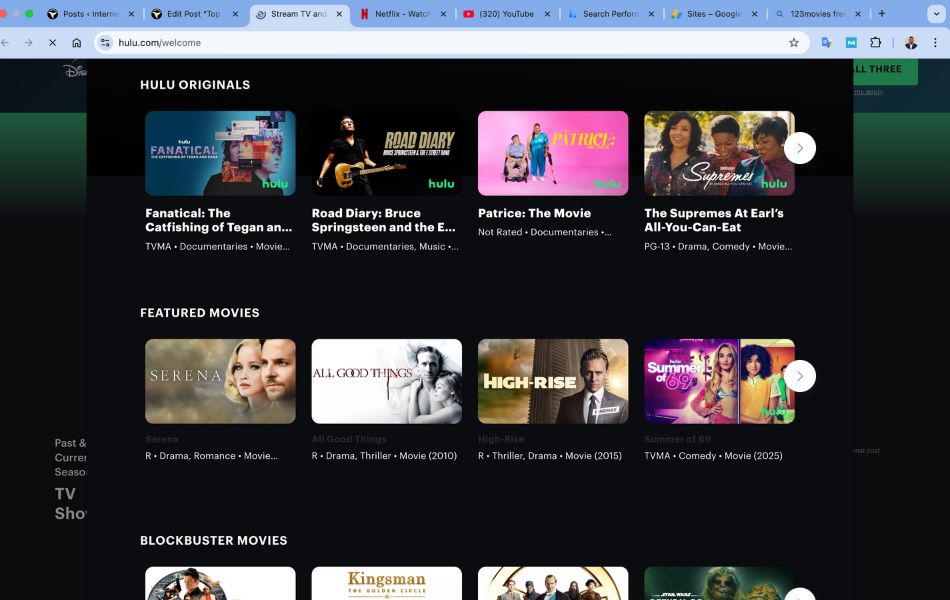The width and height of the screenshot is (950, 600).
Task: Open the Fanatical thumbnail
Action: 221,153
